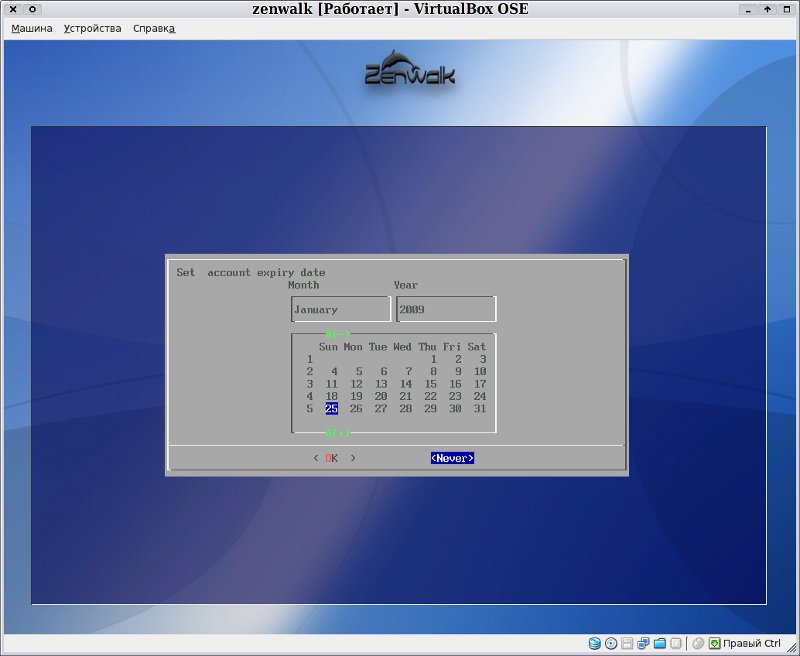The height and width of the screenshot is (656, 800).
Task: Select day 31 in the calendar
Action: tap(480, 409)
